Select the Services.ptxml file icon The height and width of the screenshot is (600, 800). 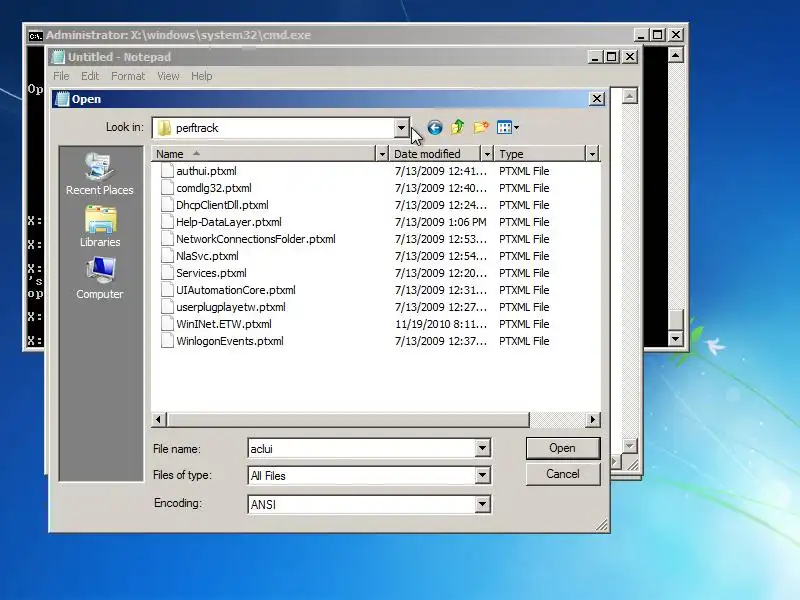(167, 273)
